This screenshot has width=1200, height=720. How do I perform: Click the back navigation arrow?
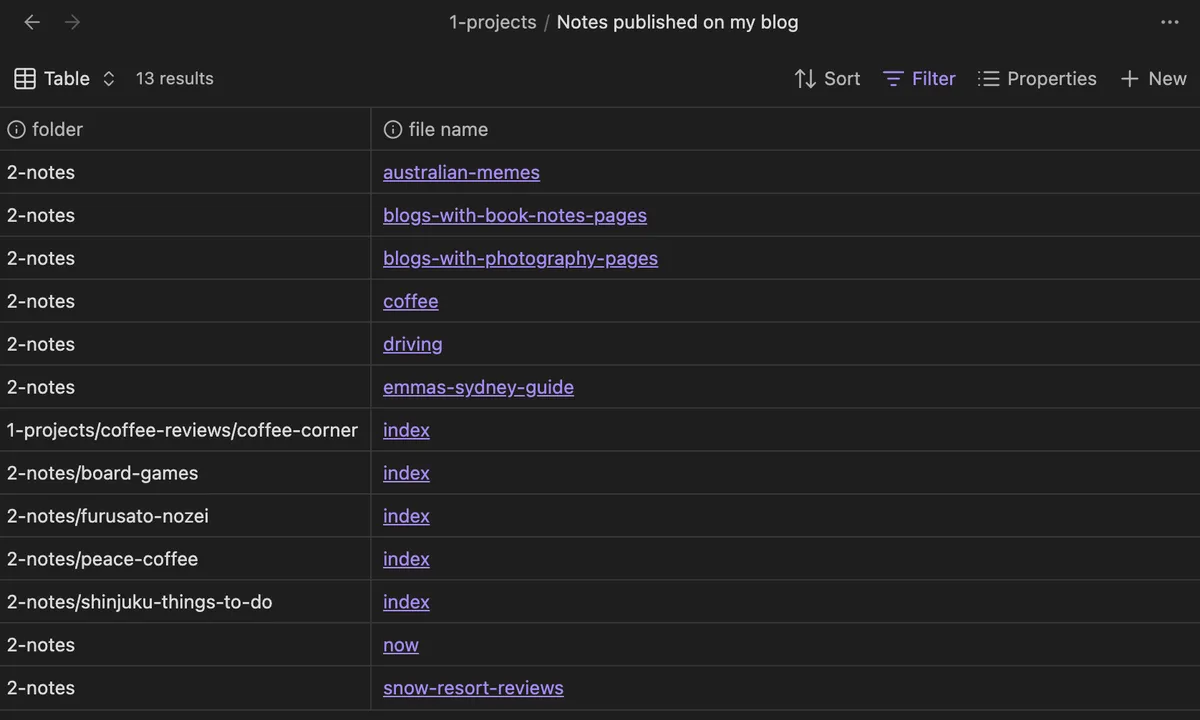click(x=32, y=22)
